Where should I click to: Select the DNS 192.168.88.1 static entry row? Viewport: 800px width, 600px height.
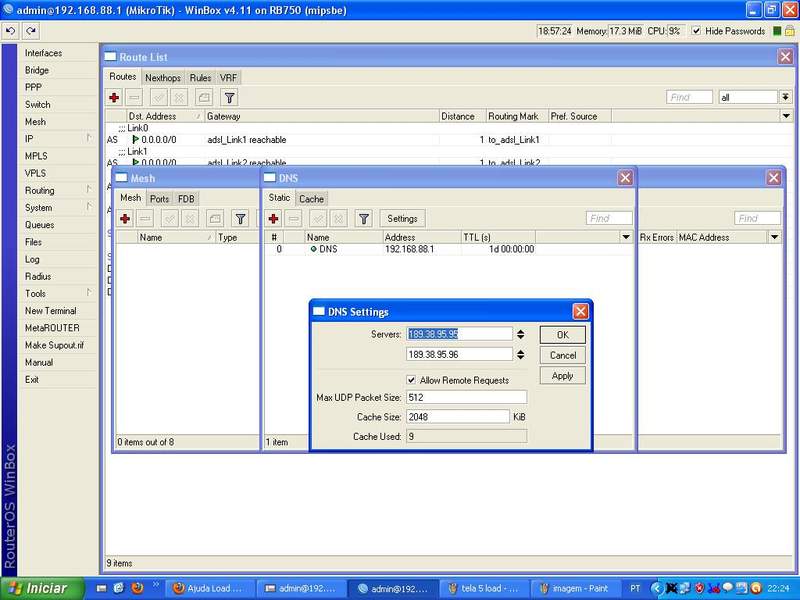(449, 249)
